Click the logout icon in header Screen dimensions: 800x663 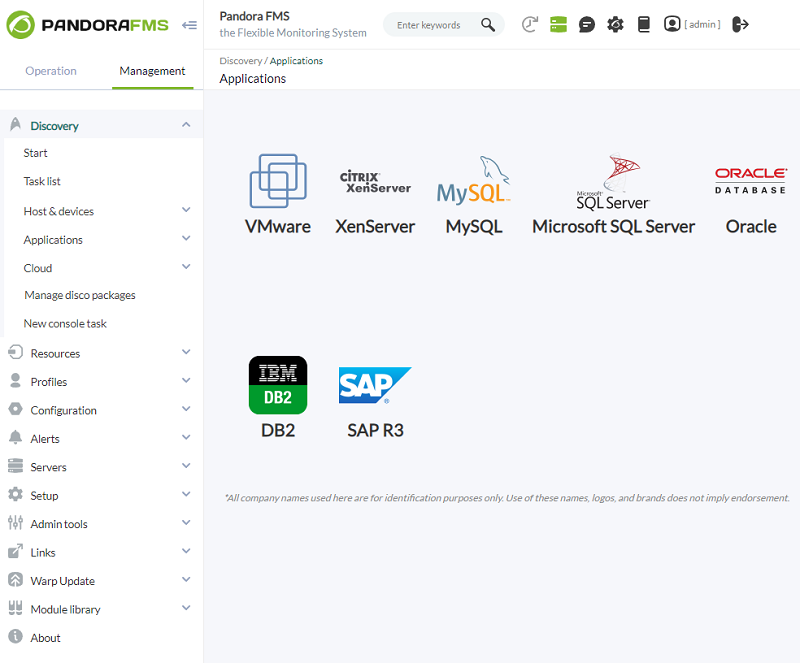pos(740,24)
